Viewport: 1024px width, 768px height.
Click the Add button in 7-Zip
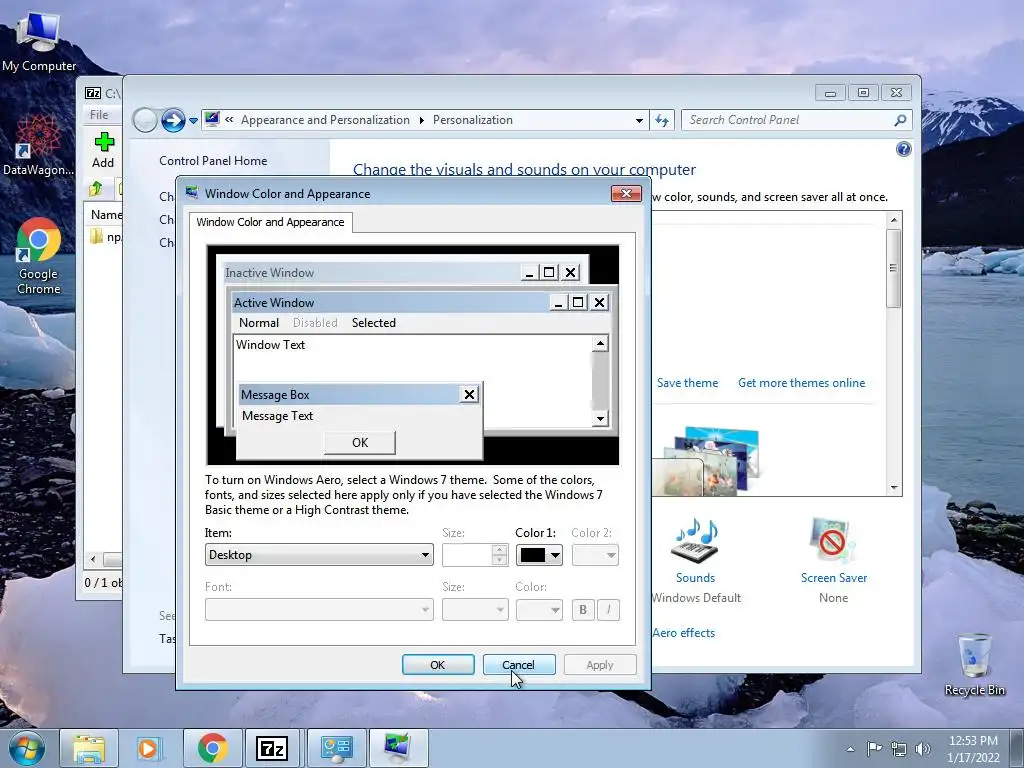[103, 150]
